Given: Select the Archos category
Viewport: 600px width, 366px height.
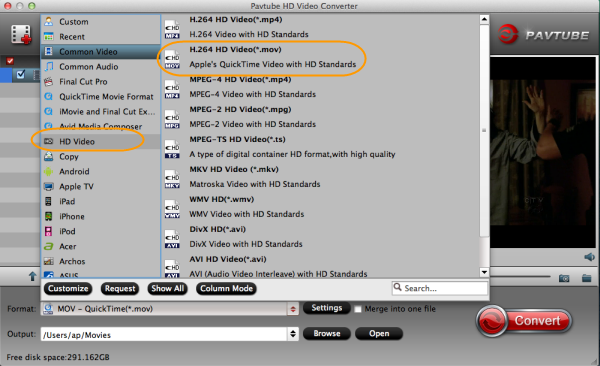Looking at the screenshot, I should click(x=101, y=261).
